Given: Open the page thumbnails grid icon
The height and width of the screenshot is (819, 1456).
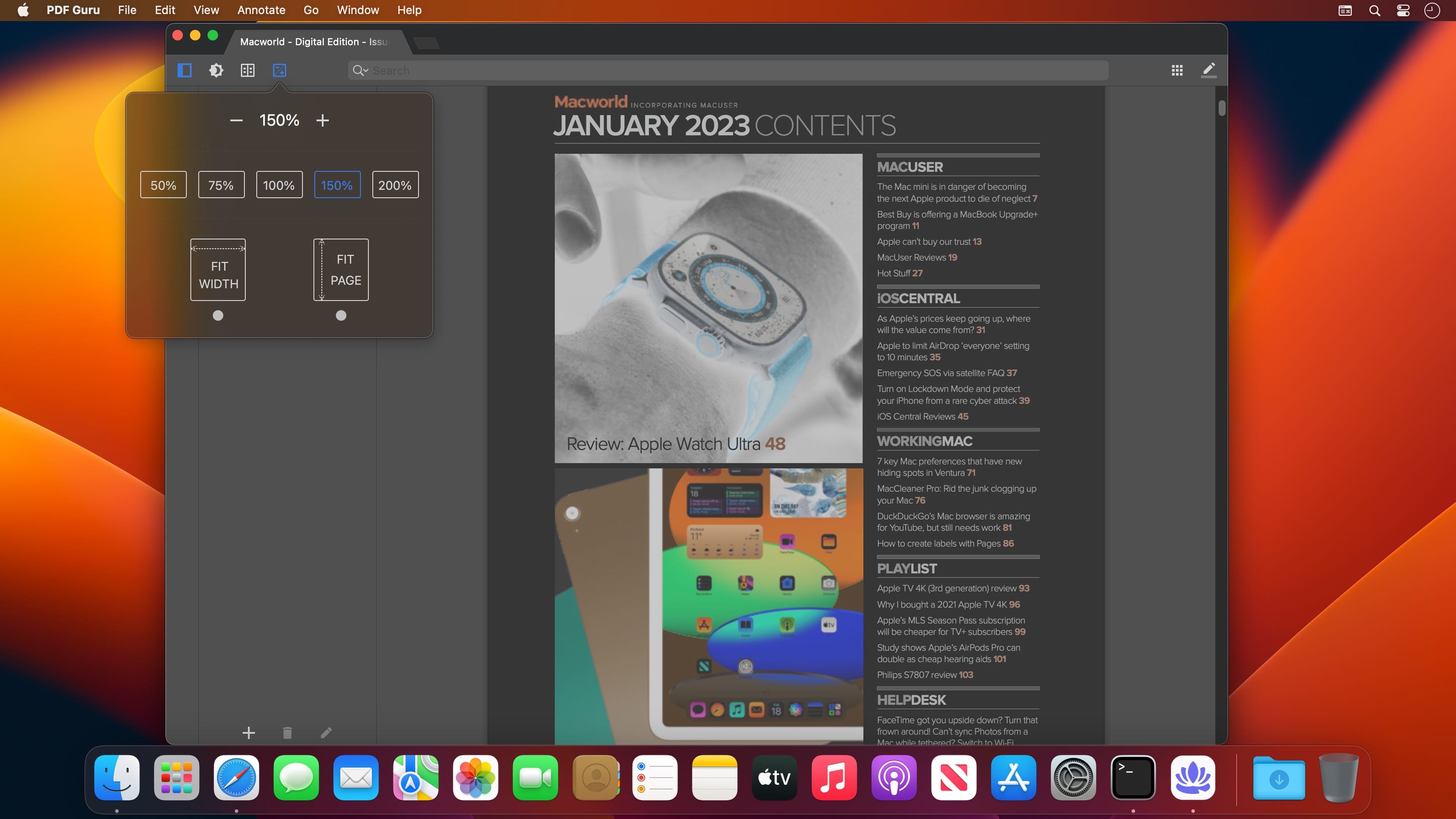Looking at the screenshot, I should (1177, 70).
